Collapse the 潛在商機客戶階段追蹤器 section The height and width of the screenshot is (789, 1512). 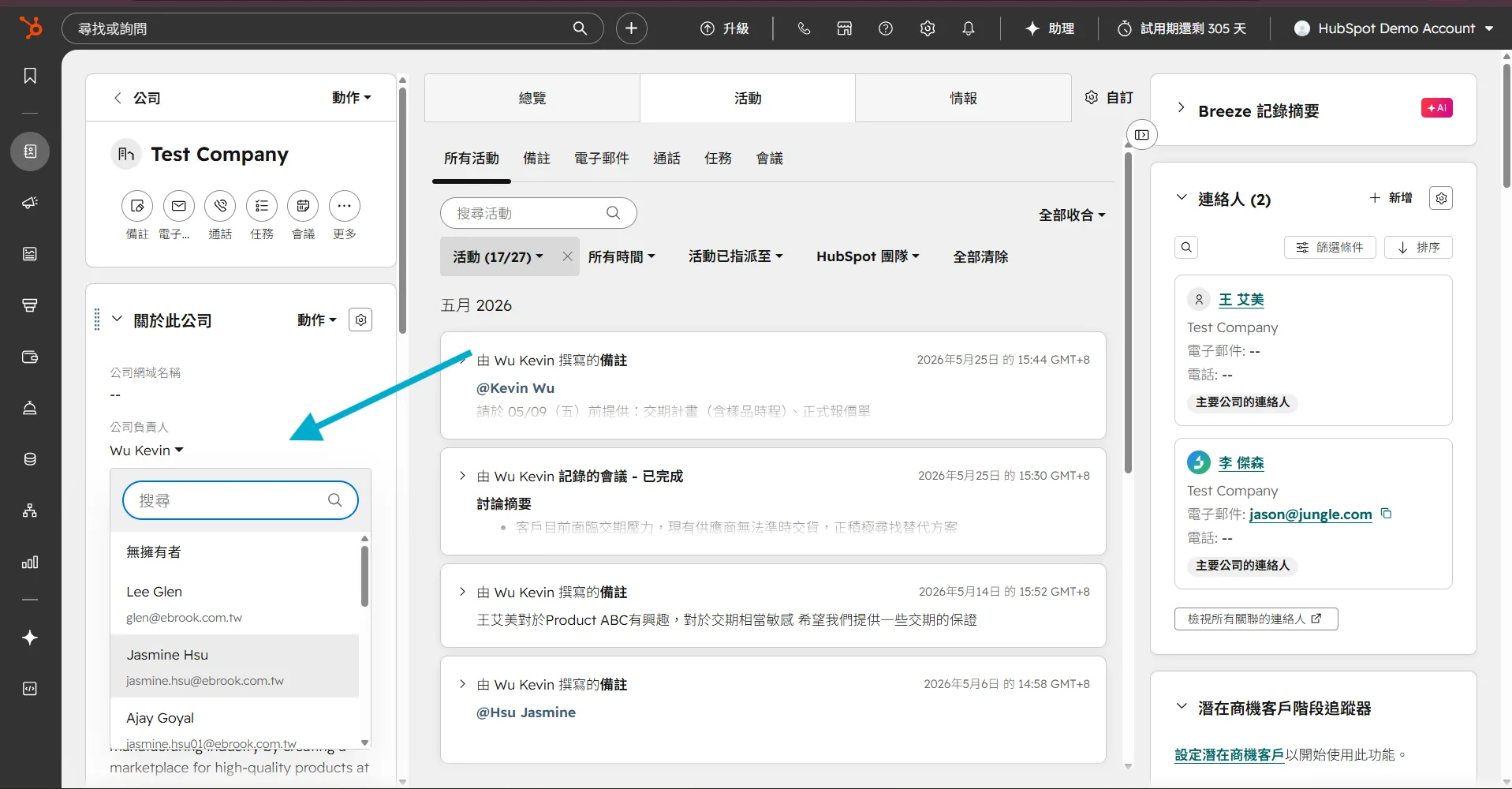[1182, 707]
